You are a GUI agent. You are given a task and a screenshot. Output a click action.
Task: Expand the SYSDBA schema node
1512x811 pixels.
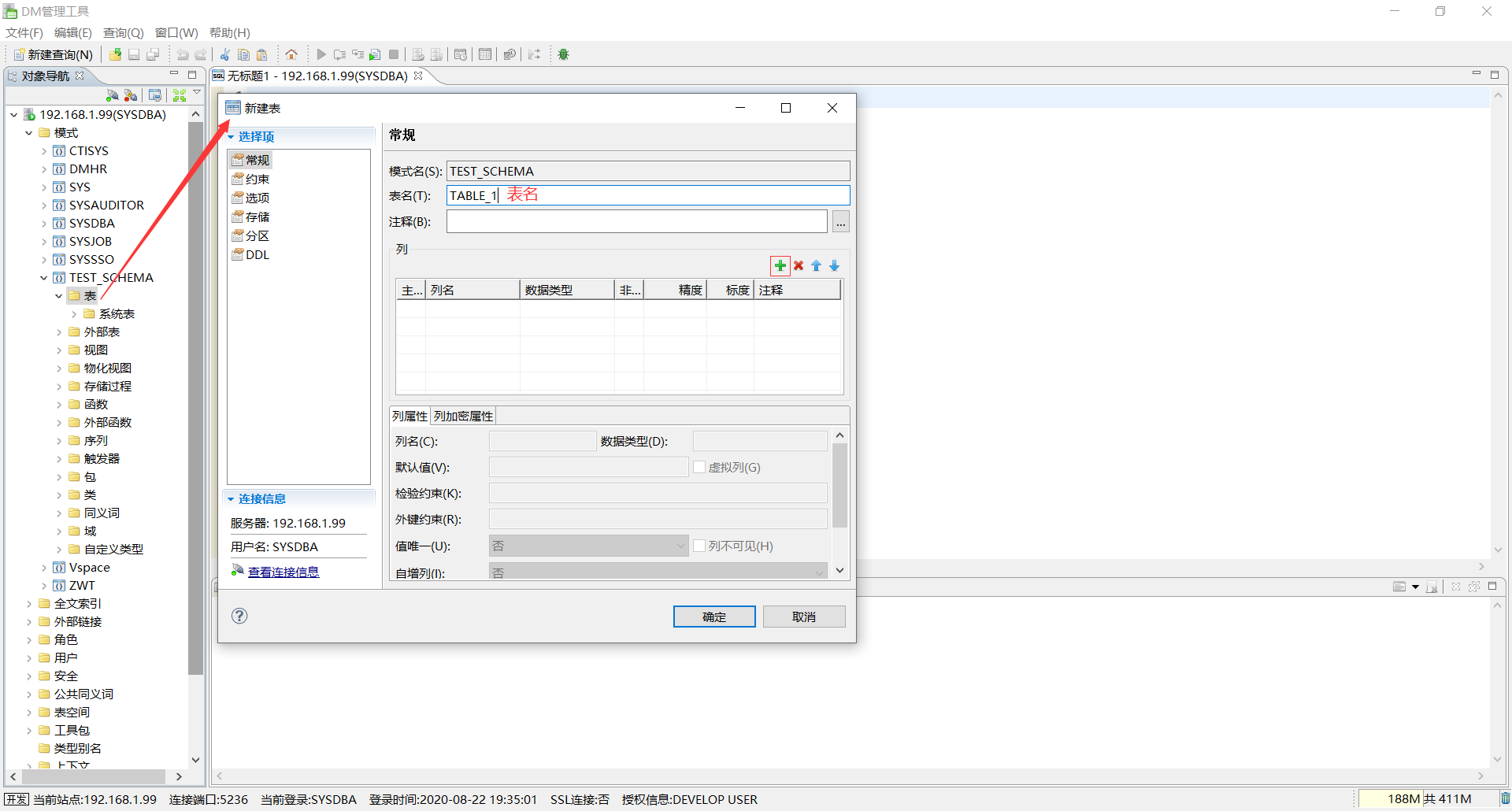(44, 224)
